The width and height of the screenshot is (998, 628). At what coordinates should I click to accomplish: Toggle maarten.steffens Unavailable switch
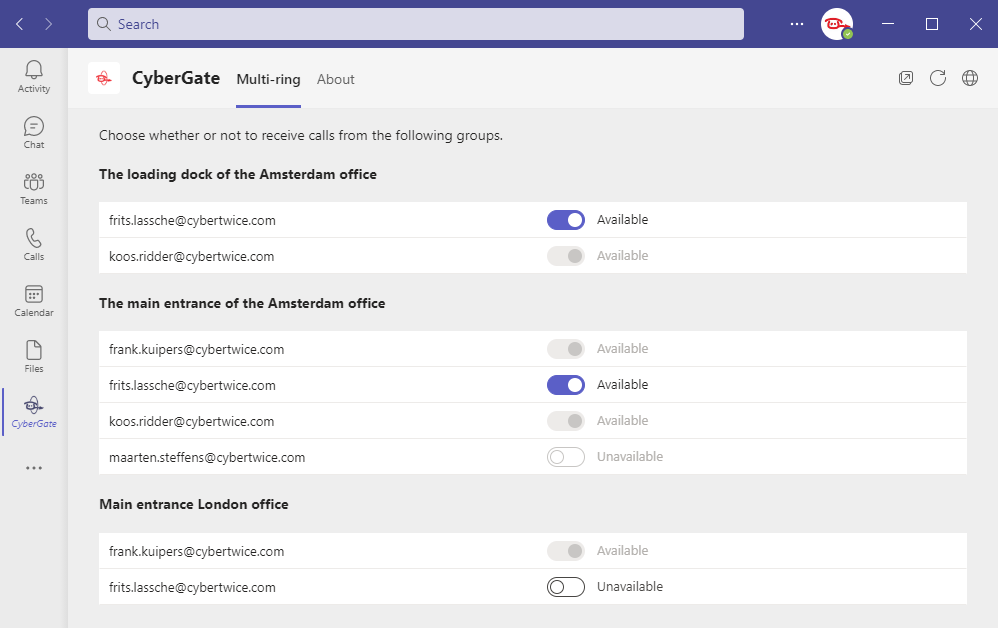(566, 457)
